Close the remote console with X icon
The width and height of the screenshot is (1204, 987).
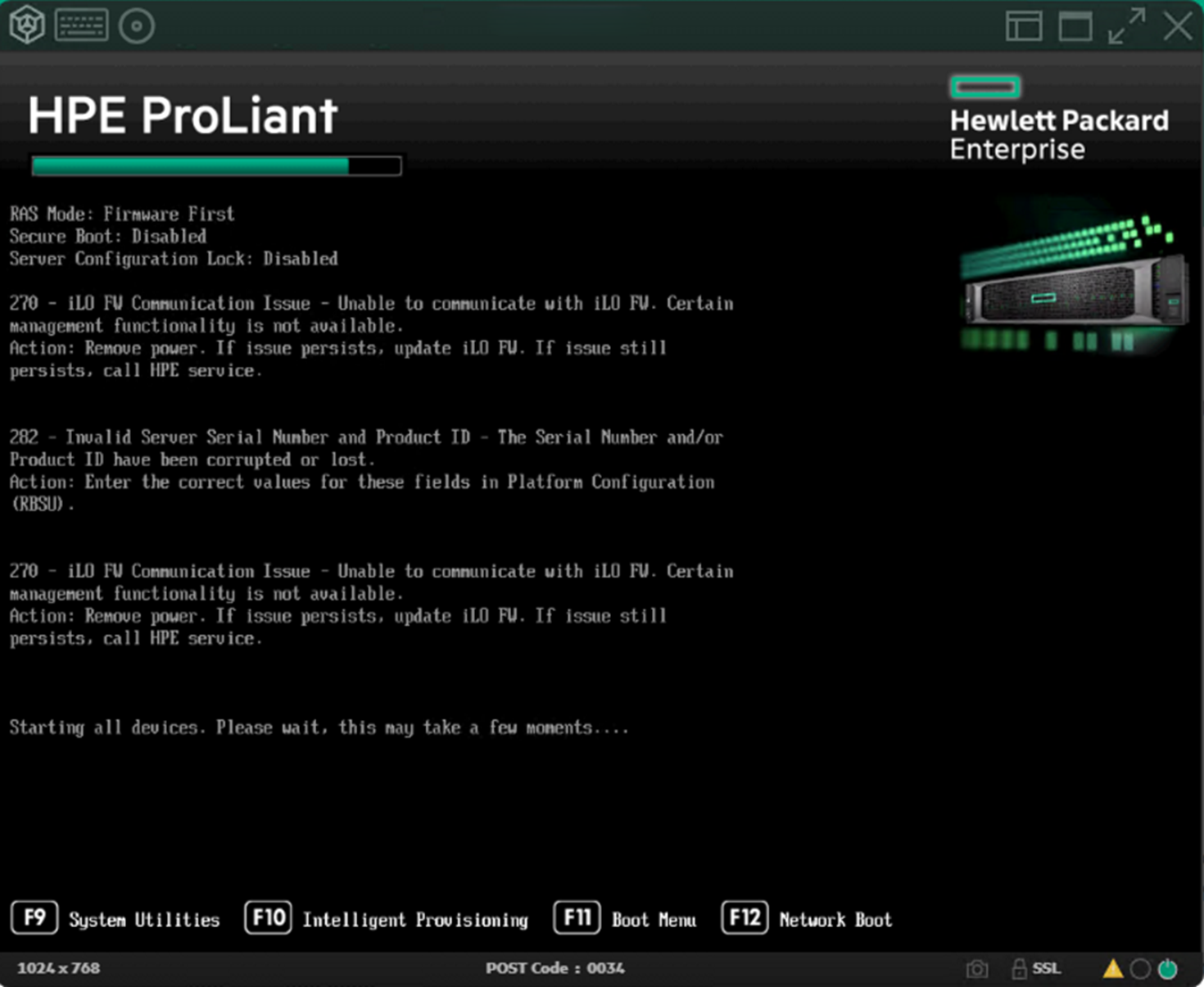coord(1178,26)
